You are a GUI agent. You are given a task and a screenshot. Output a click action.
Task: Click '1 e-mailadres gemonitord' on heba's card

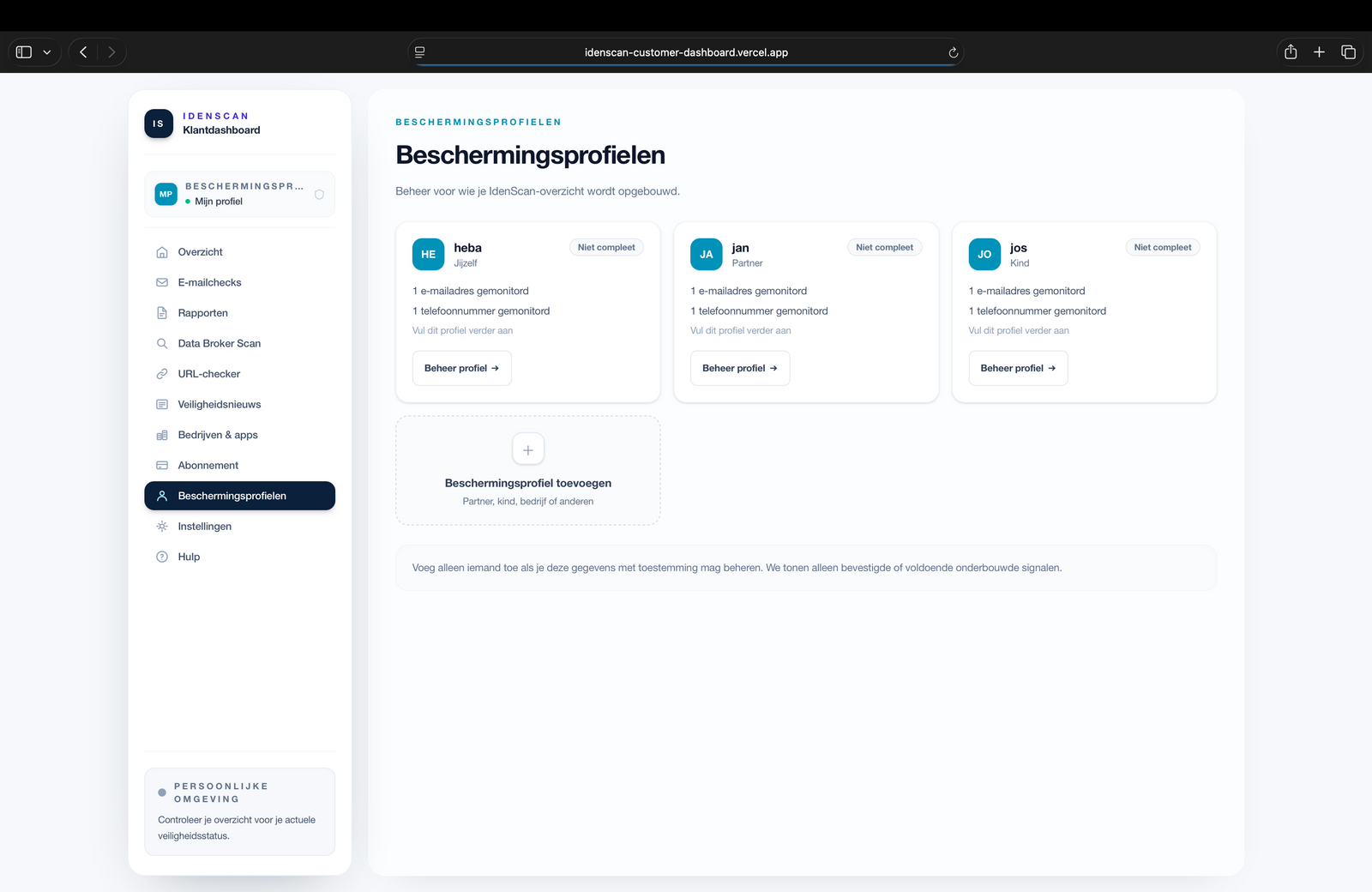(x=471, y=291)
